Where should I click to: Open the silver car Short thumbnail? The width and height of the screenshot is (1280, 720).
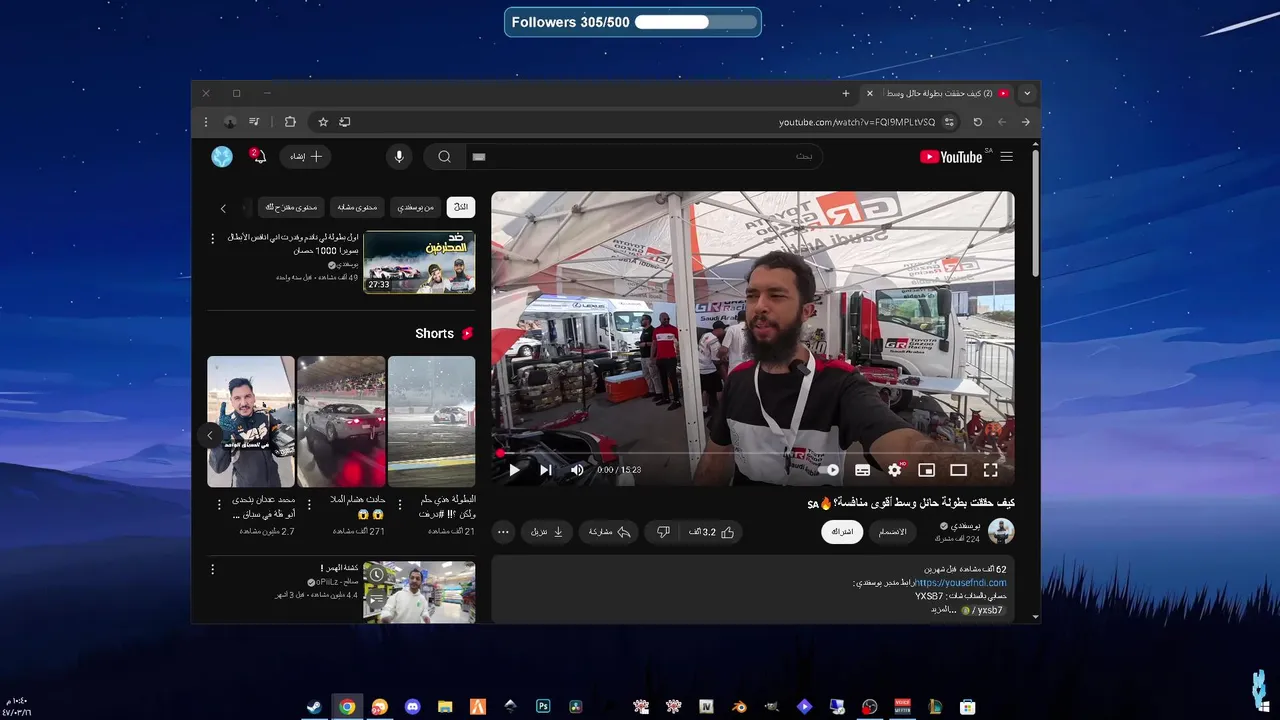point(341,421)
